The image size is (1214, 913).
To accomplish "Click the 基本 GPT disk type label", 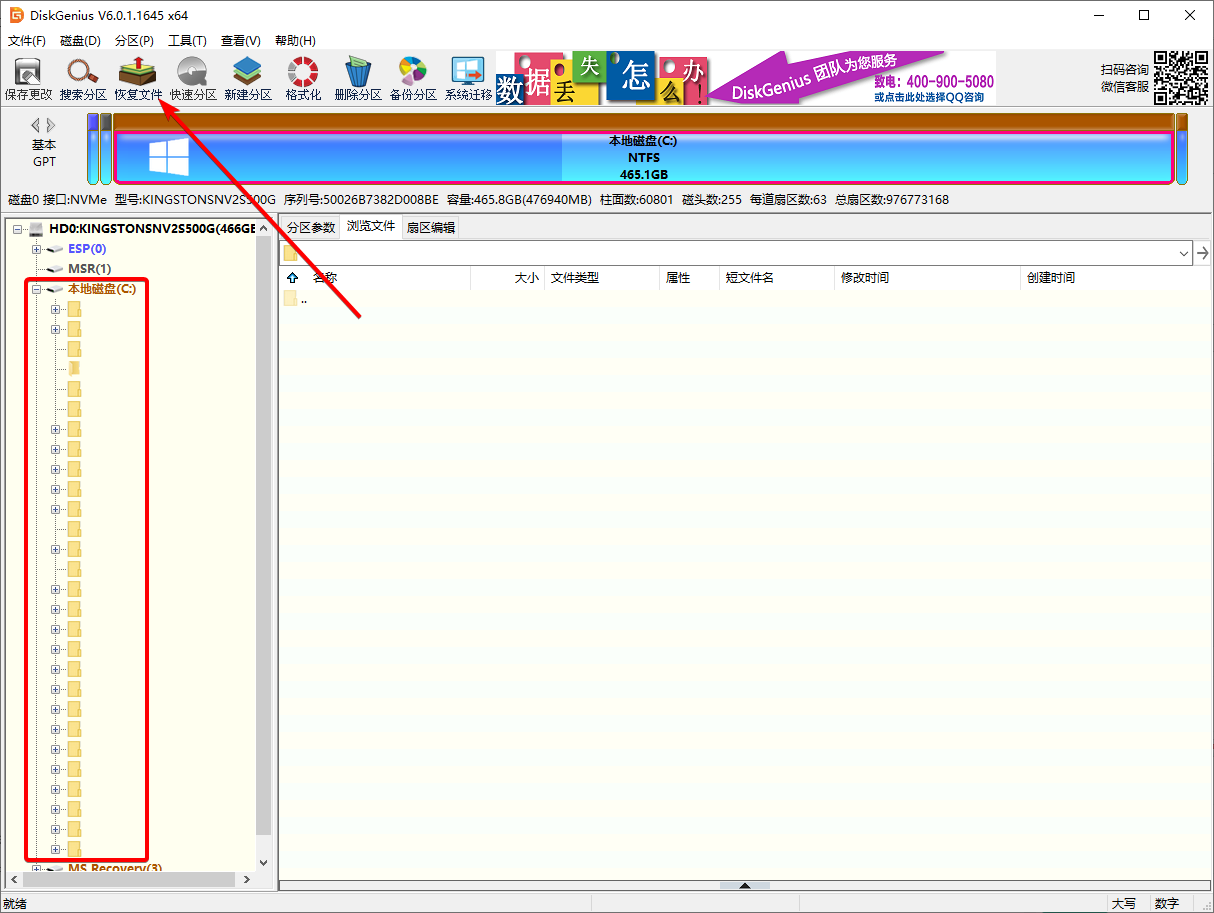I will tap(44, 153).
